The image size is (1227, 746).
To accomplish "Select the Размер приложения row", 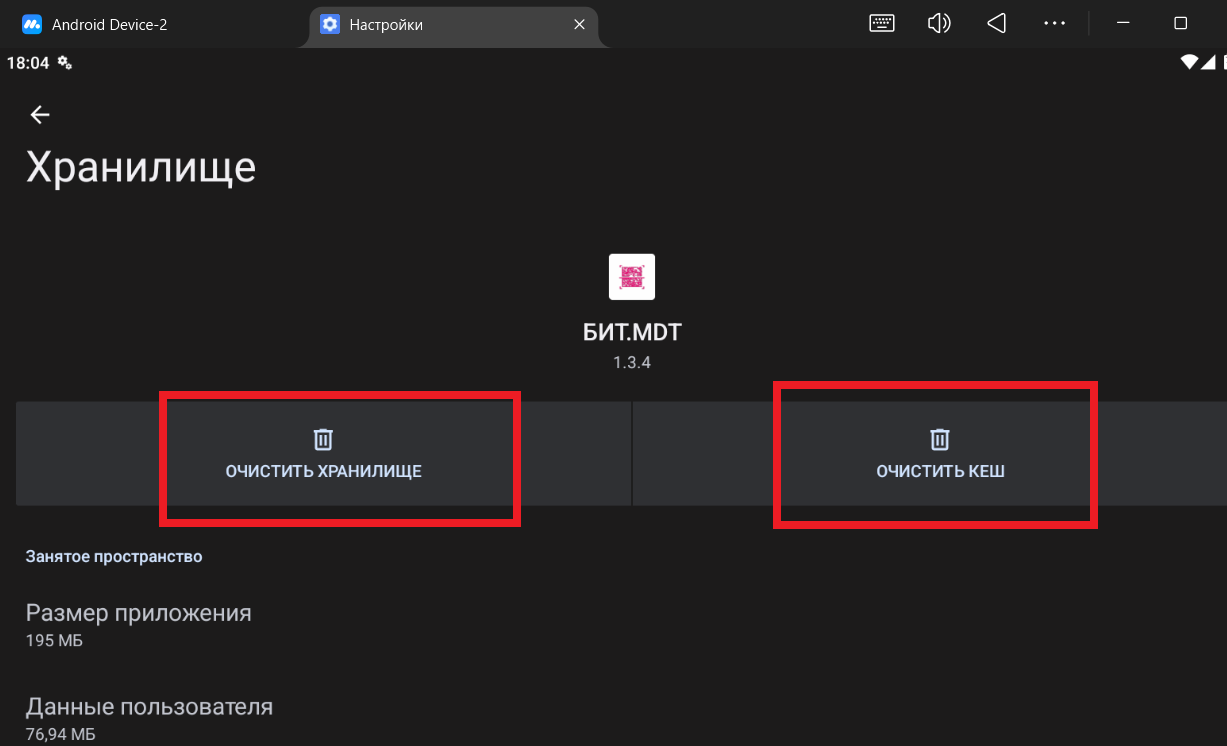I will point(139,624).
